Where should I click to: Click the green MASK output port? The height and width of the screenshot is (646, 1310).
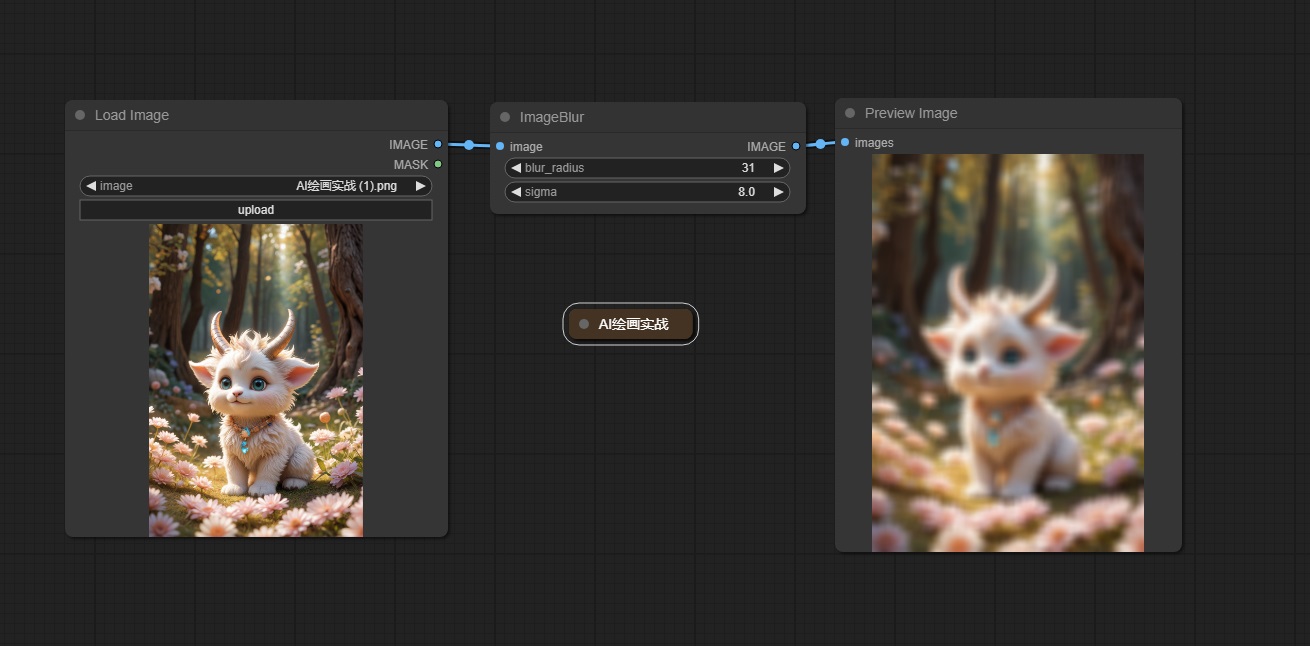pyautogui.click(x=438, y=164)
